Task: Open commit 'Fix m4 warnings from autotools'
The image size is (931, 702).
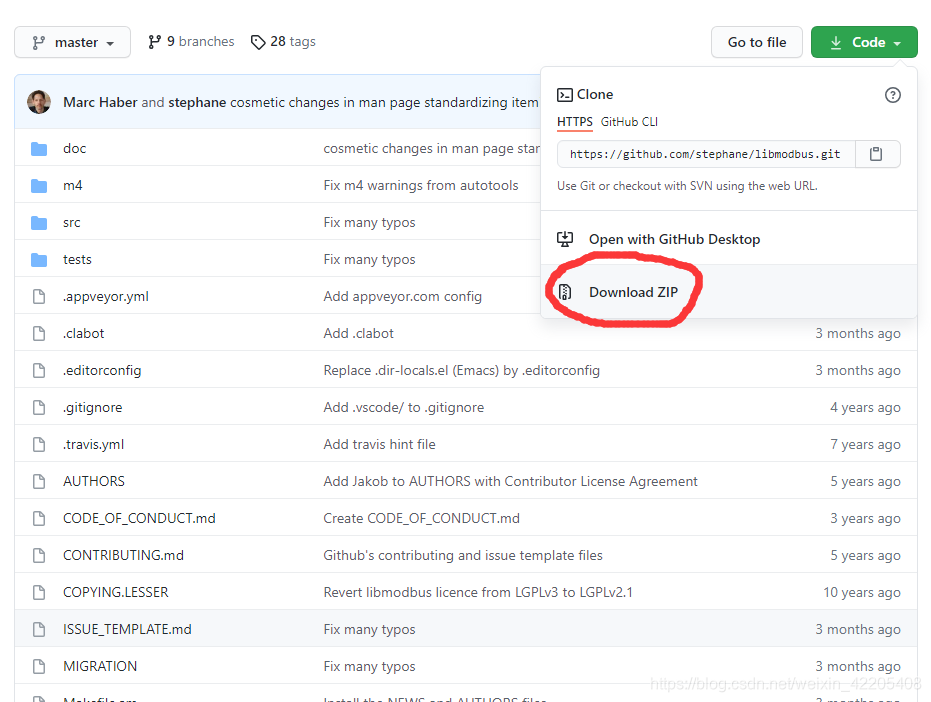Action: tap(421, 185)
